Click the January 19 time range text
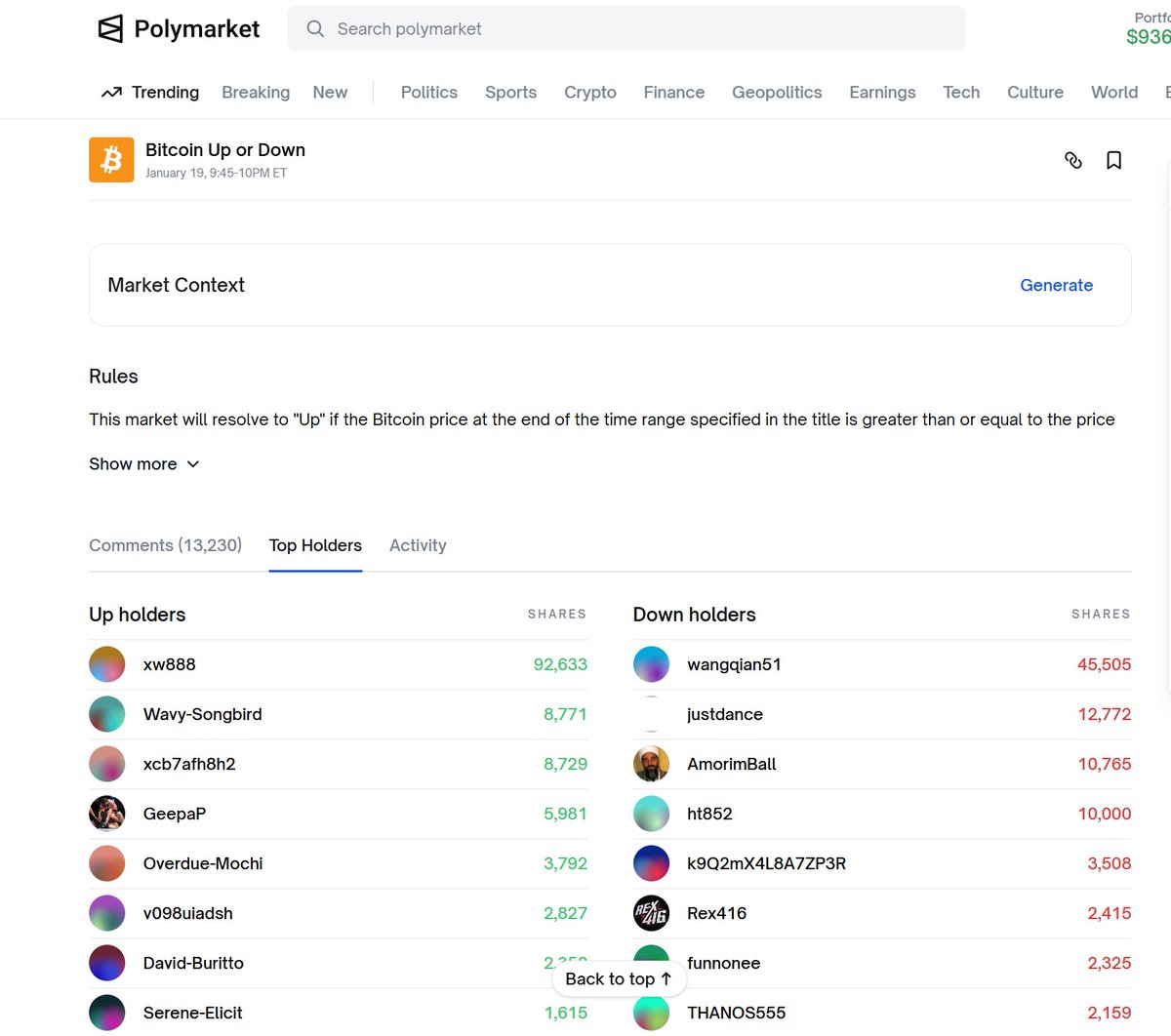This screenshot has width=1171, height=1036. (216, 174)
